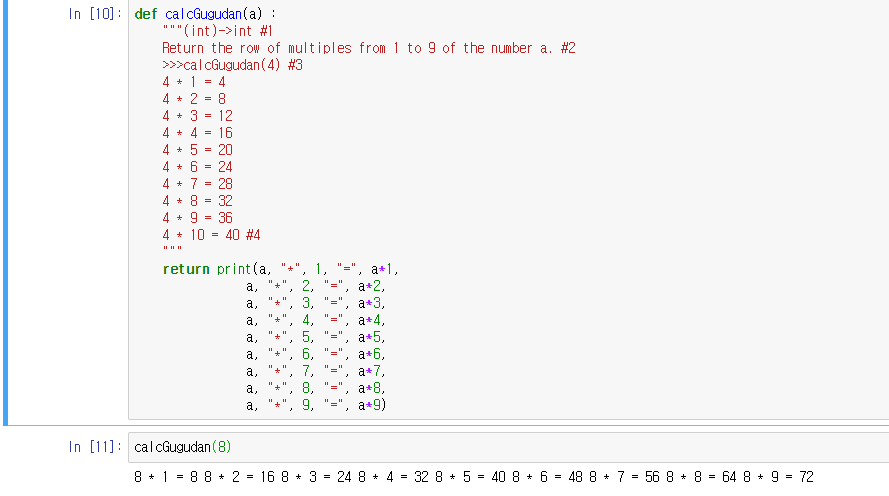Click docstring line '4 * 3 = 12'

click(x=197, y=116)
